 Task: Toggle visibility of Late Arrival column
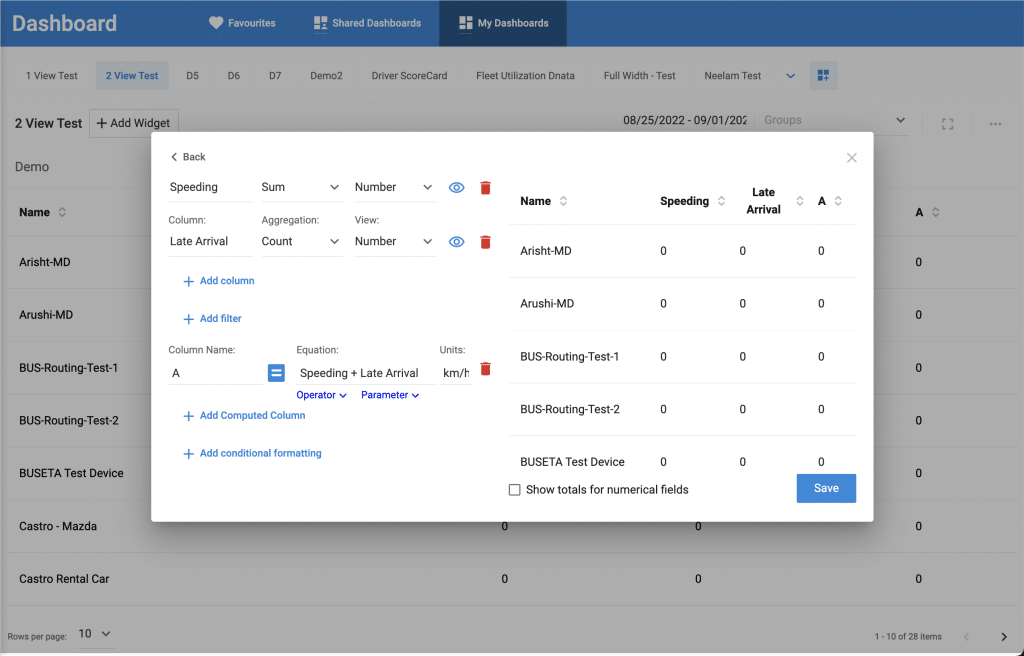(x=456, y=241)
